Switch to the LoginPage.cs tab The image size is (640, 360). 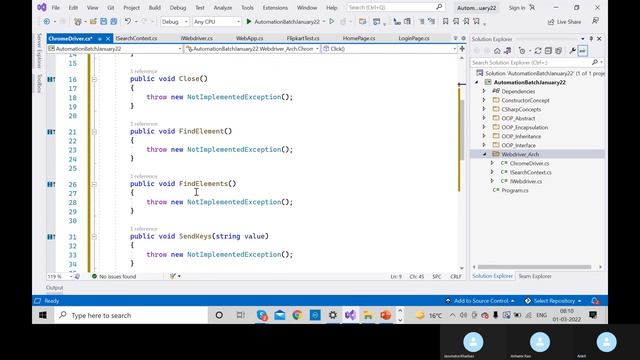(x=414, y=38)
